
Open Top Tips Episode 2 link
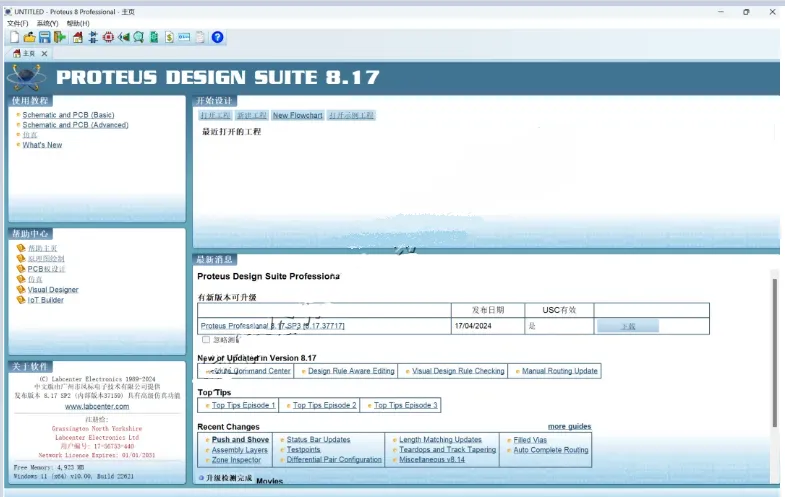point(324,405)
